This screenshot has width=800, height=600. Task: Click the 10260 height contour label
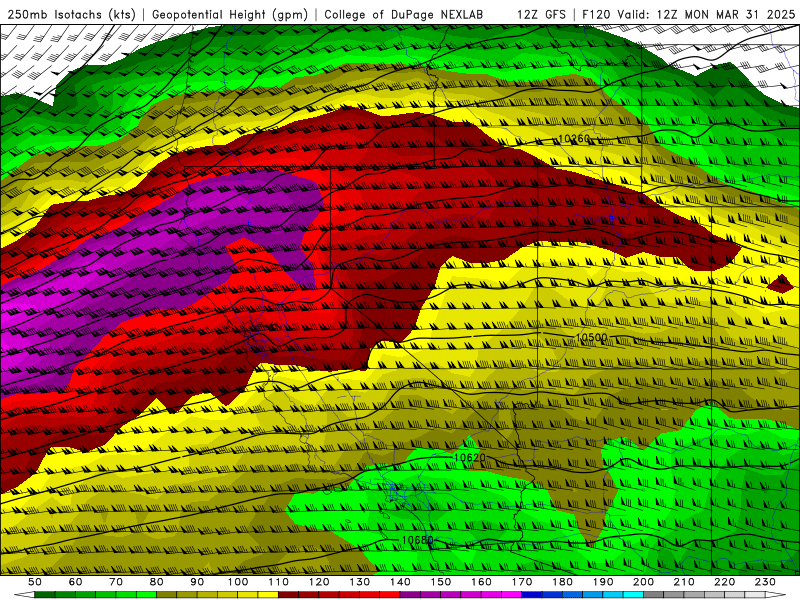point(574,139)
